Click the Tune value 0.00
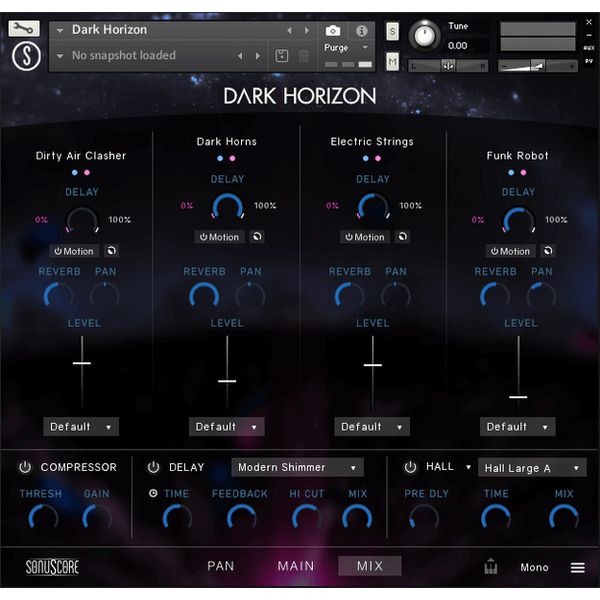The width and height of the screenshot is (600, 600). click(x=457, y=46)
